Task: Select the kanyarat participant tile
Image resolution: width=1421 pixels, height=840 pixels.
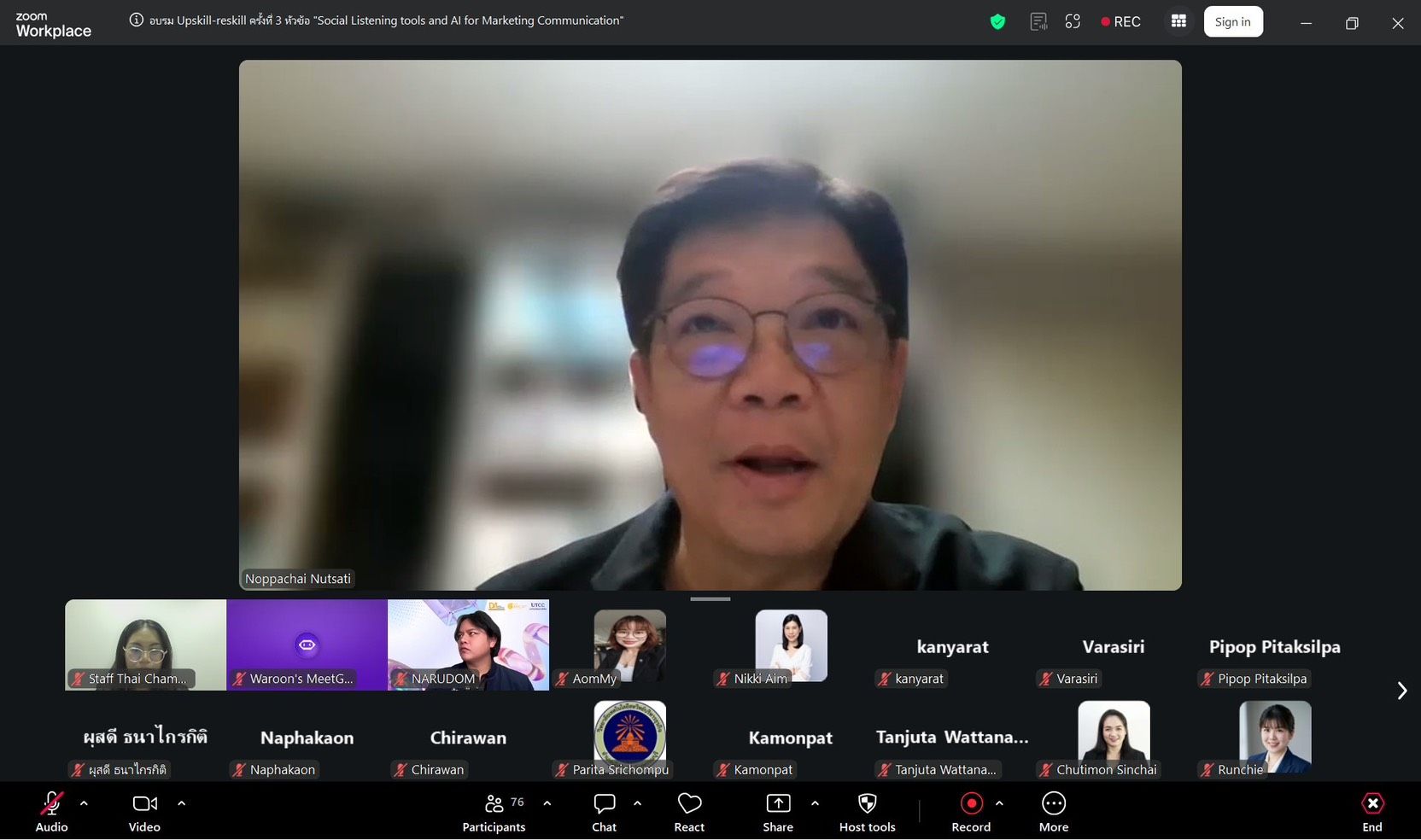Action: coord(952,645)
